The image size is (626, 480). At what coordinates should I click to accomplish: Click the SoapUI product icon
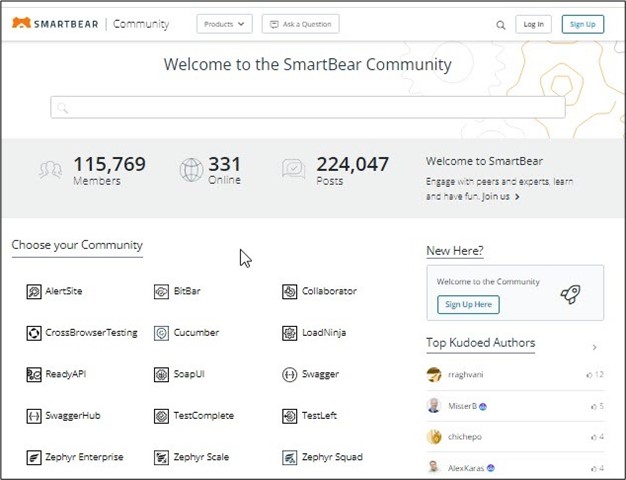(162, 375)
